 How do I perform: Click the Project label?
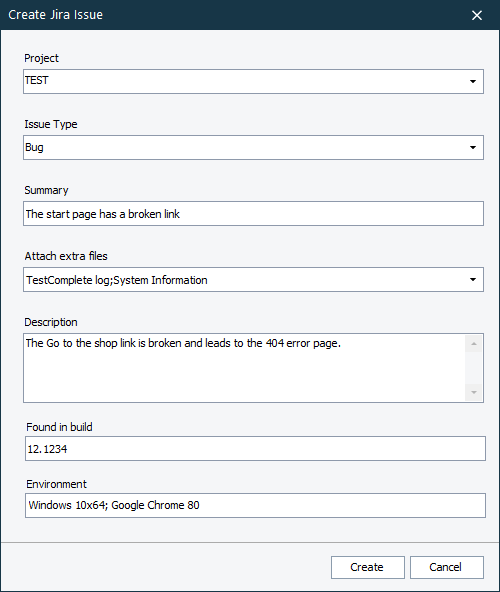[42, 58]
